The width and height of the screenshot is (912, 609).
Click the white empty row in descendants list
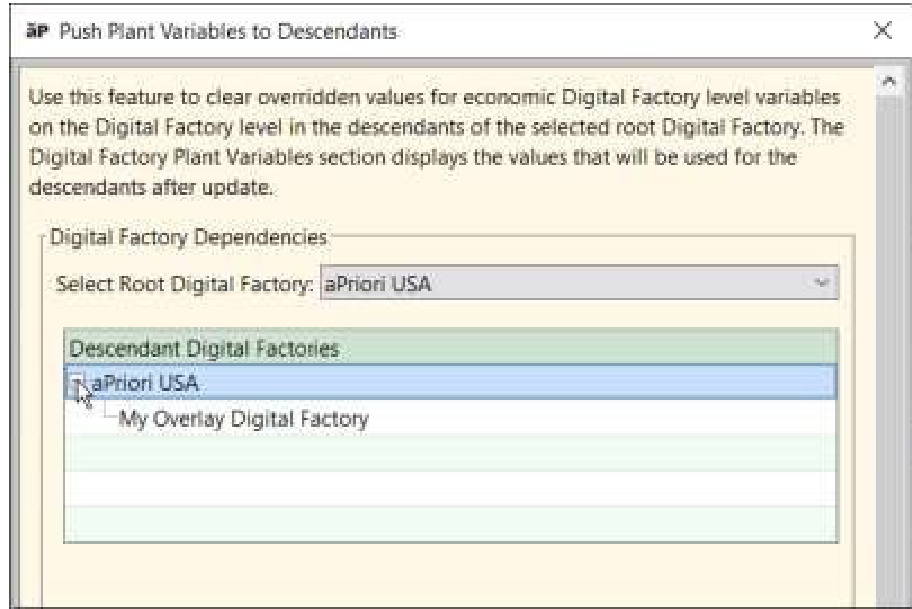pos(450,487)
